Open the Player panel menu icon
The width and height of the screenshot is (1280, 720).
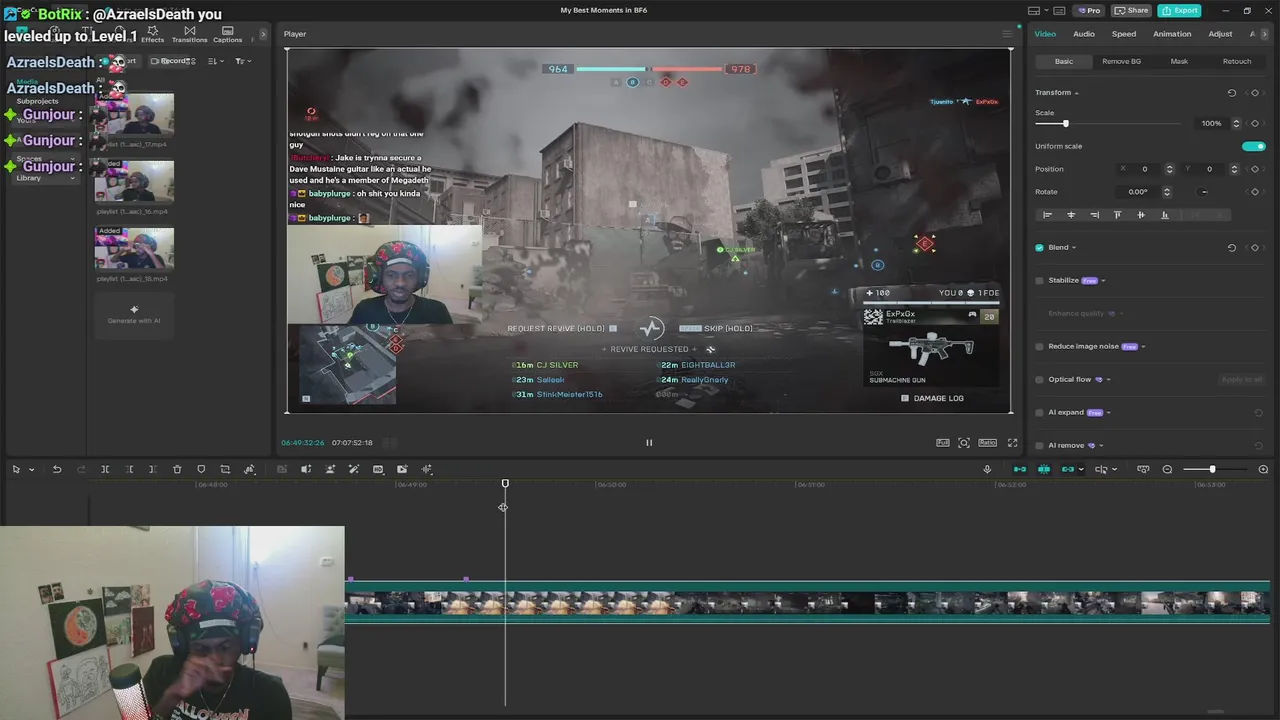(x=1007, y=34)
